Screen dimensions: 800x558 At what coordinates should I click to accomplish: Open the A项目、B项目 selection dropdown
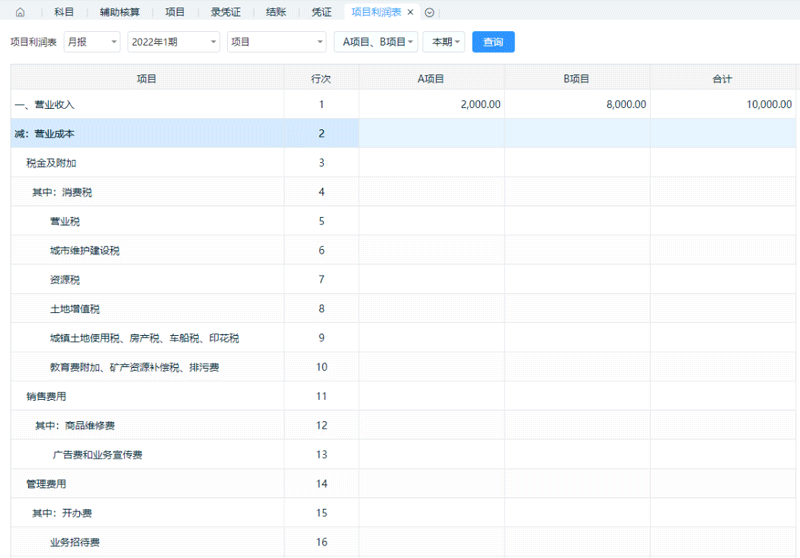coord(376,42)
